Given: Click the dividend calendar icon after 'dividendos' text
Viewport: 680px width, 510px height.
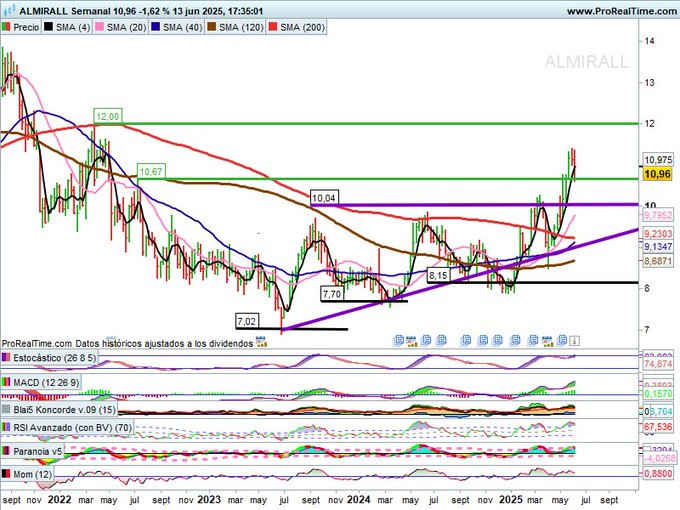Looking at the screenshot, I should [x=262, y=343].
